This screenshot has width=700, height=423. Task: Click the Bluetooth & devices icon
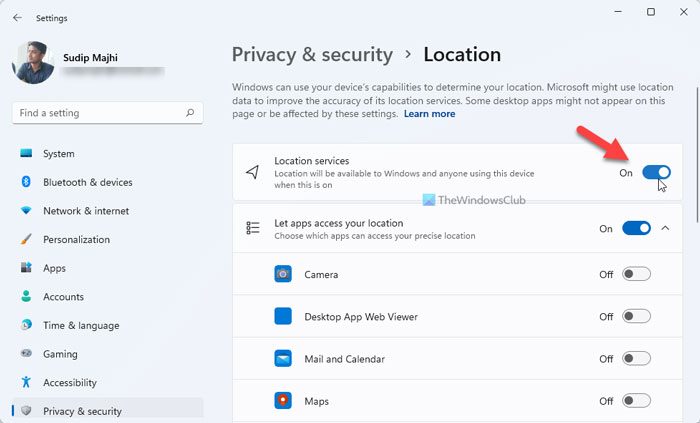click(26, 182)
